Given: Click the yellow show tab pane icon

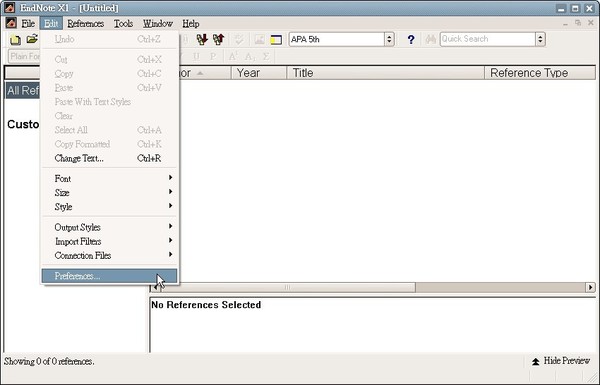Looking at the screenshot, I should coord(276,39).
